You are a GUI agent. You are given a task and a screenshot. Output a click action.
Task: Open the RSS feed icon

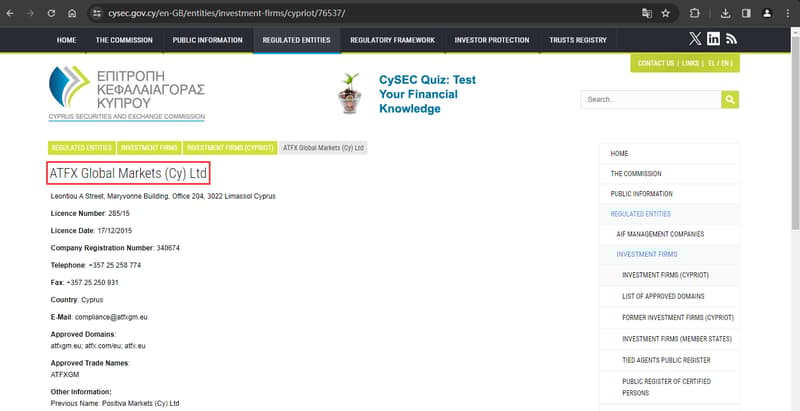[731, 39]
